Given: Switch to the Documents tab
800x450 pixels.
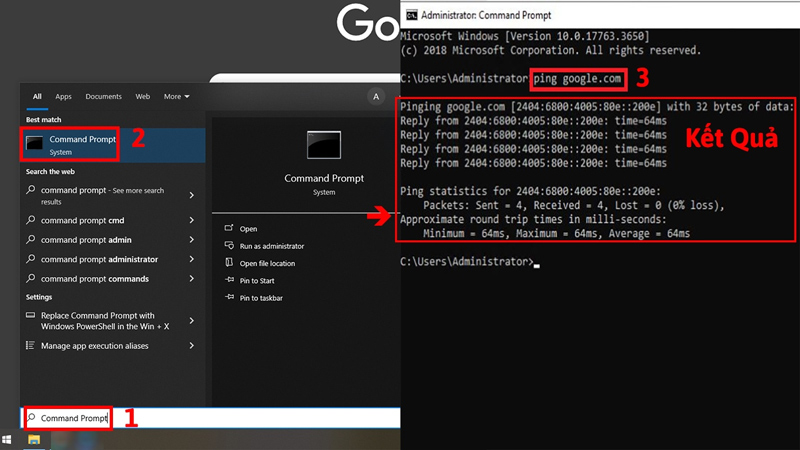Looking at the screenshot, I should pyautogui.click(x=103, y=97).
